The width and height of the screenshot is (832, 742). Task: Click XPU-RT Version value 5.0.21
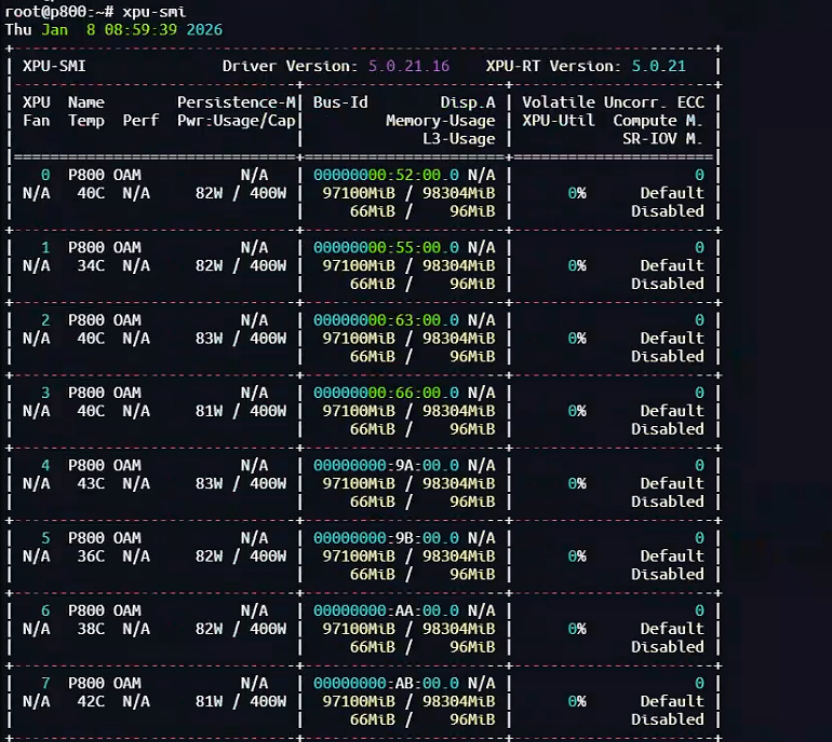pos(658,66)
